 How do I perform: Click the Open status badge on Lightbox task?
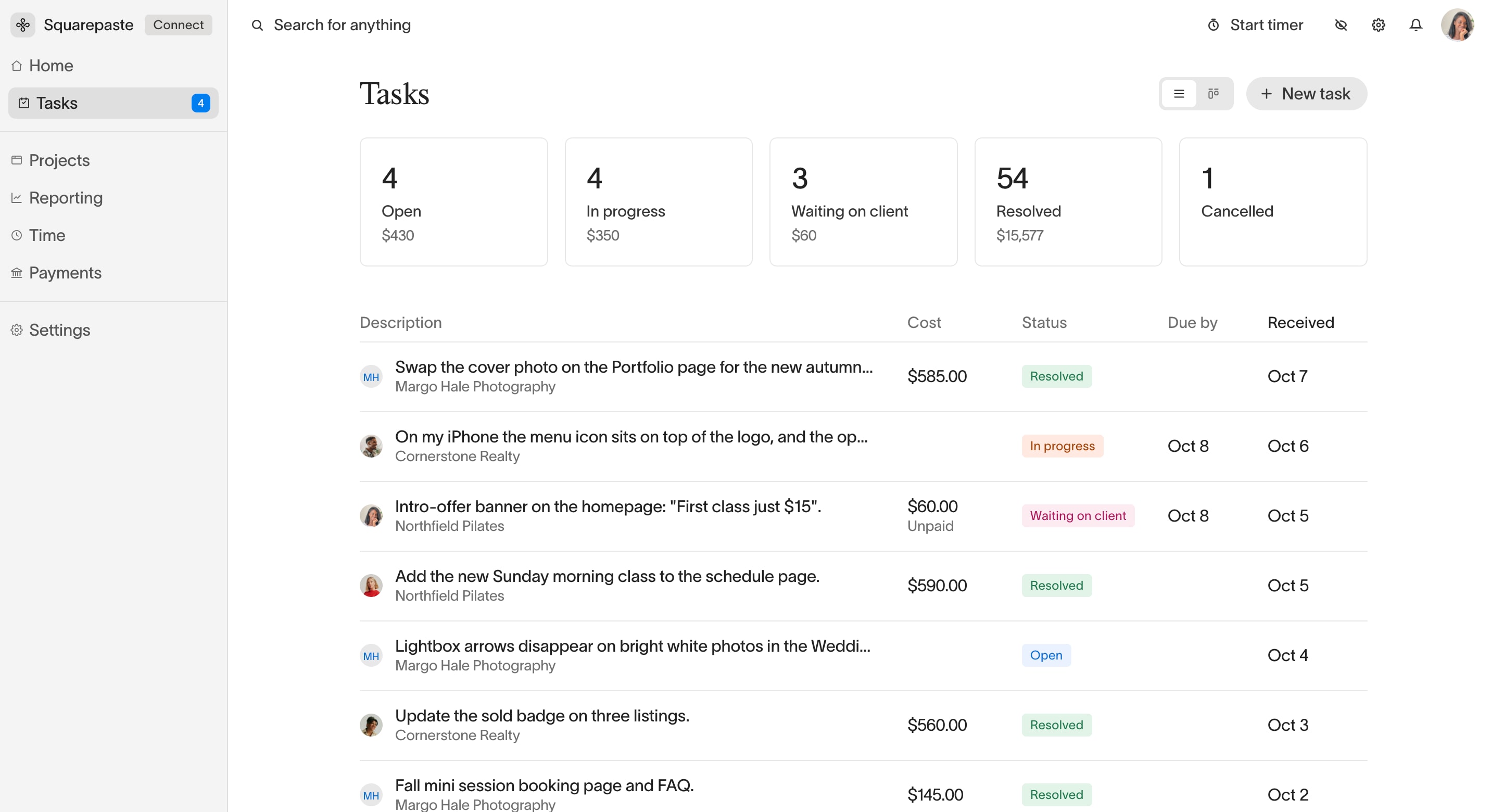[1046, 655]
